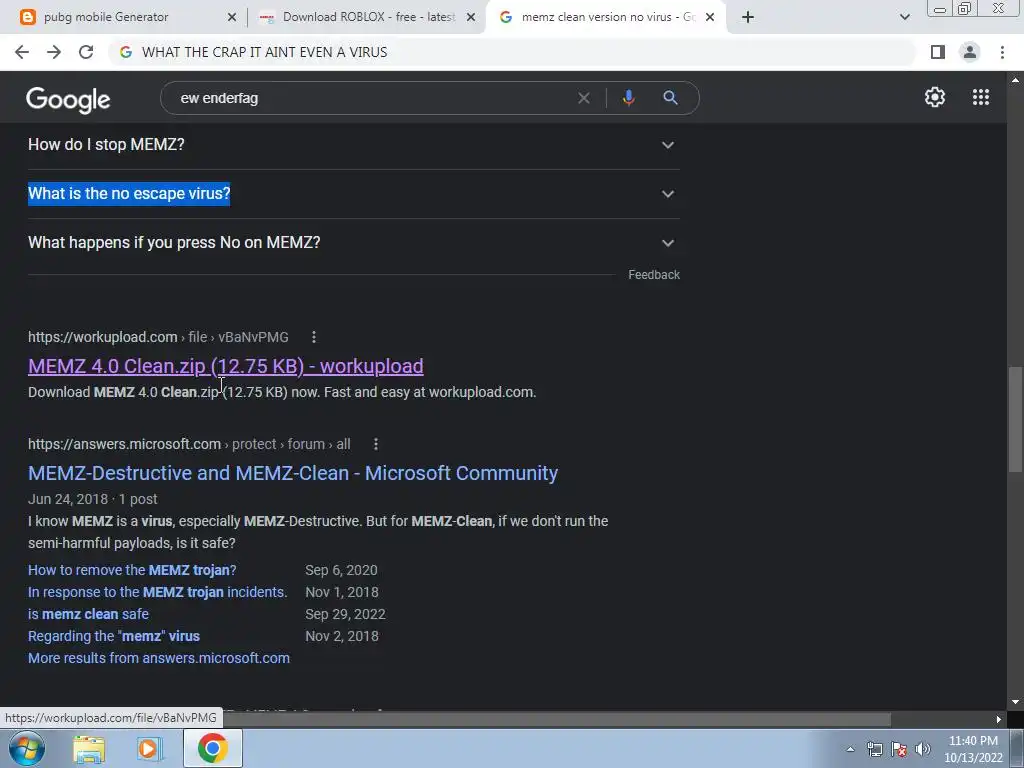Open the volume speaker tray icon
1024x768 pixels.
(x=922, y=749)
